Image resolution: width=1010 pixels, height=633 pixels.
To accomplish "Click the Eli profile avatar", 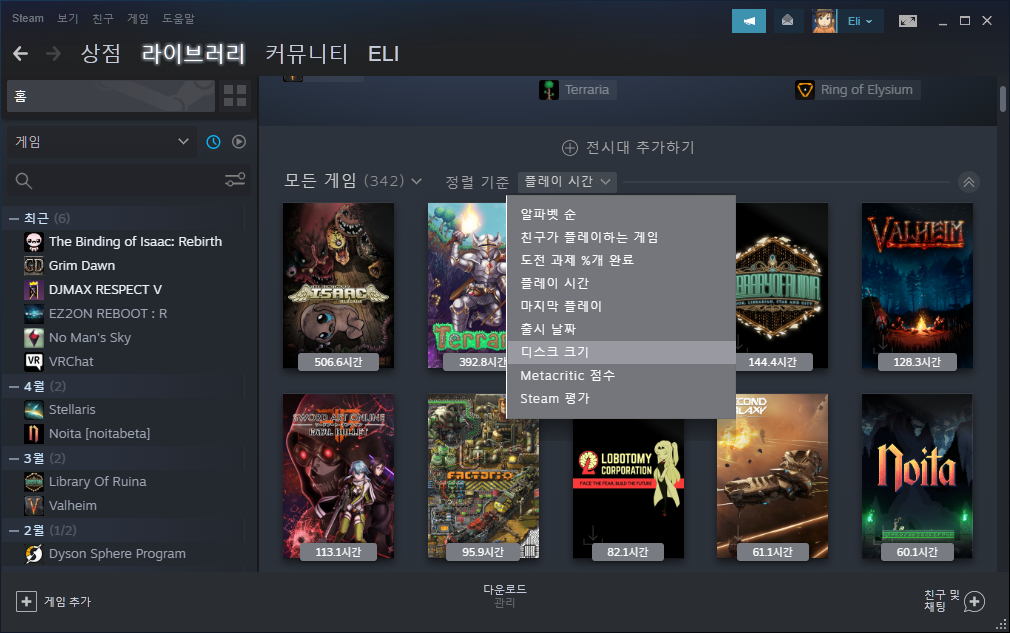I will (824, 21).
